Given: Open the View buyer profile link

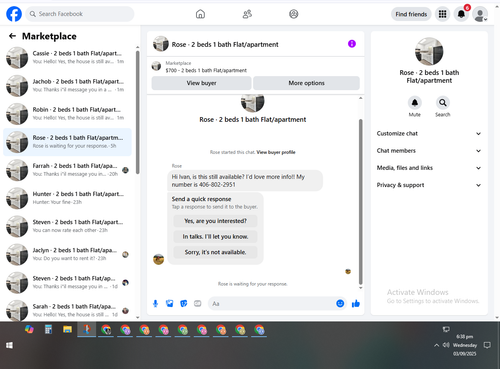Looking at the screenshot, I should point(276,152).
